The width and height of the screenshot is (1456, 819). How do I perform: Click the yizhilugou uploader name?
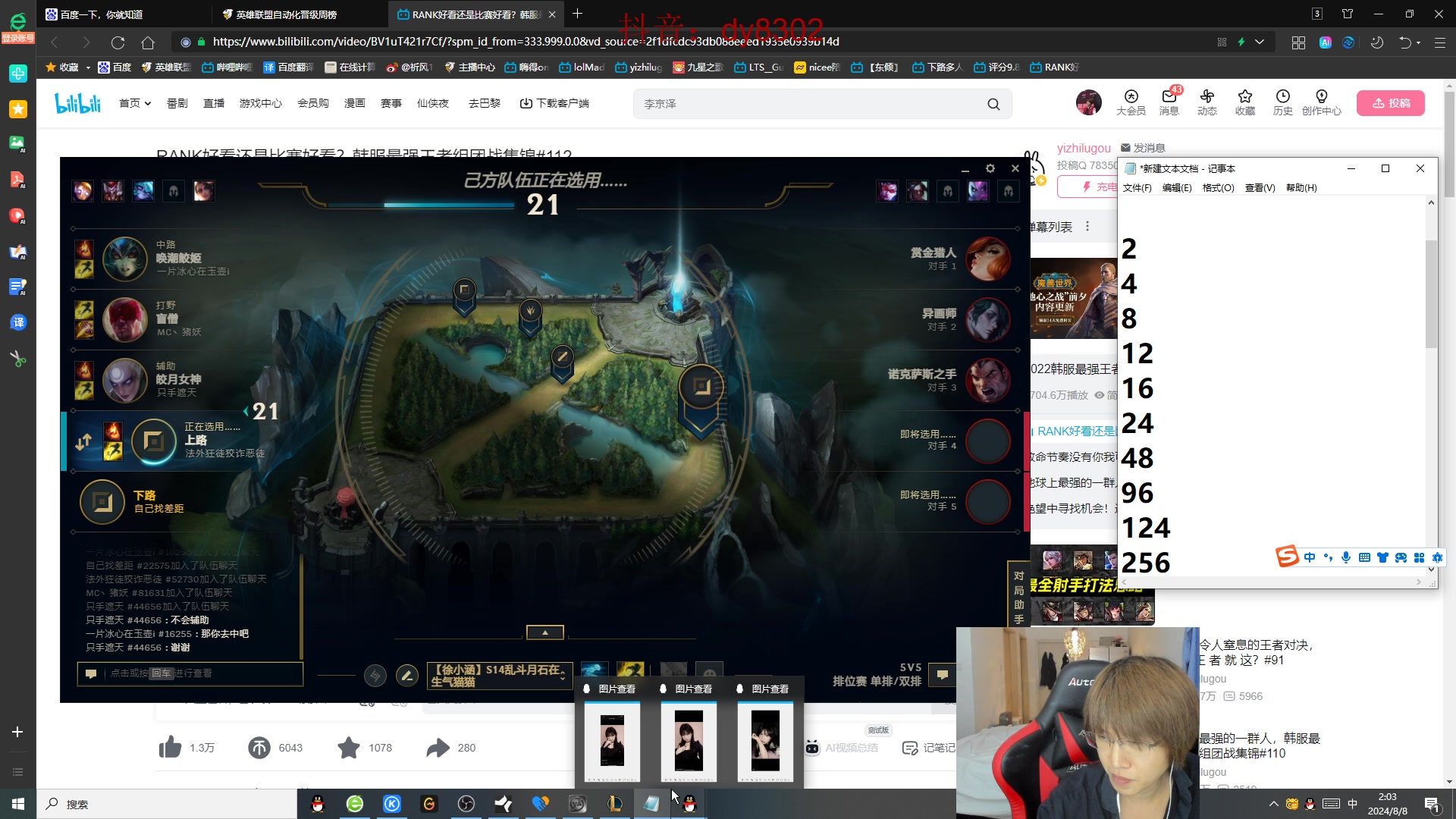[1084, 148]
